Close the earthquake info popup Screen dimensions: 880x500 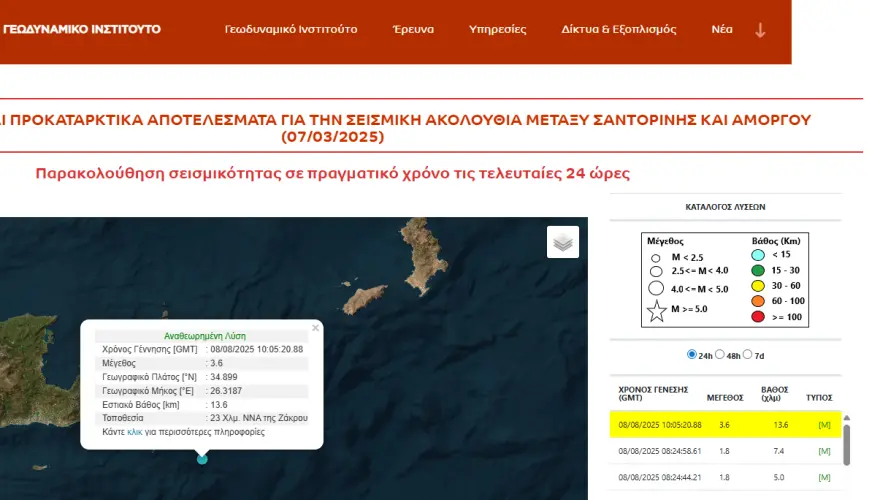click(x=315, y=327)
